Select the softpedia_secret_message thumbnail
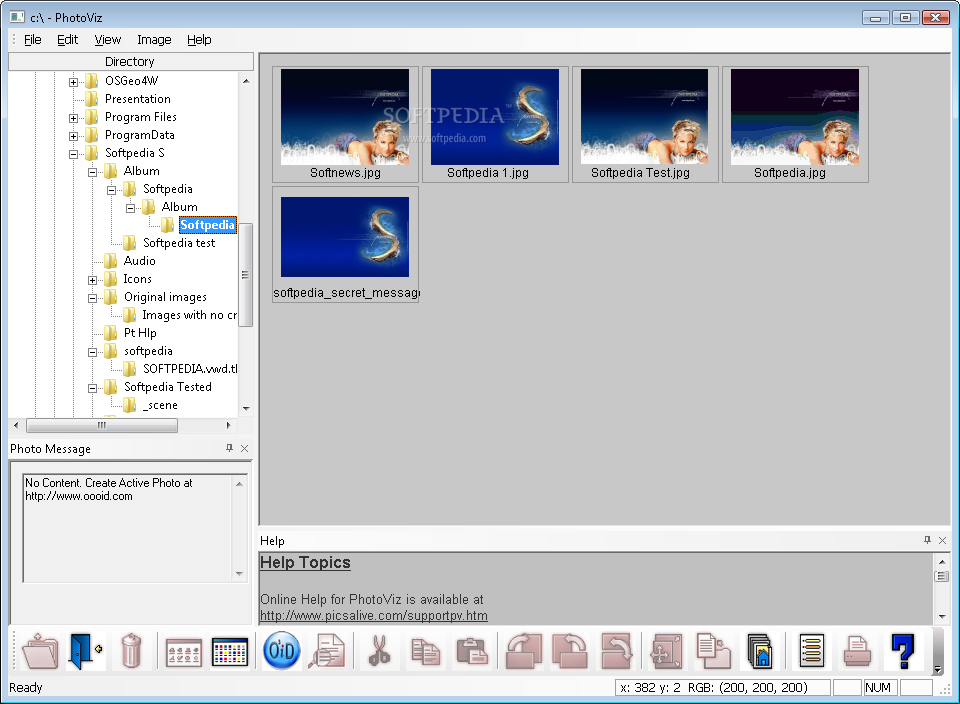Viewport: 960px width, 704px height. (345, 244)
